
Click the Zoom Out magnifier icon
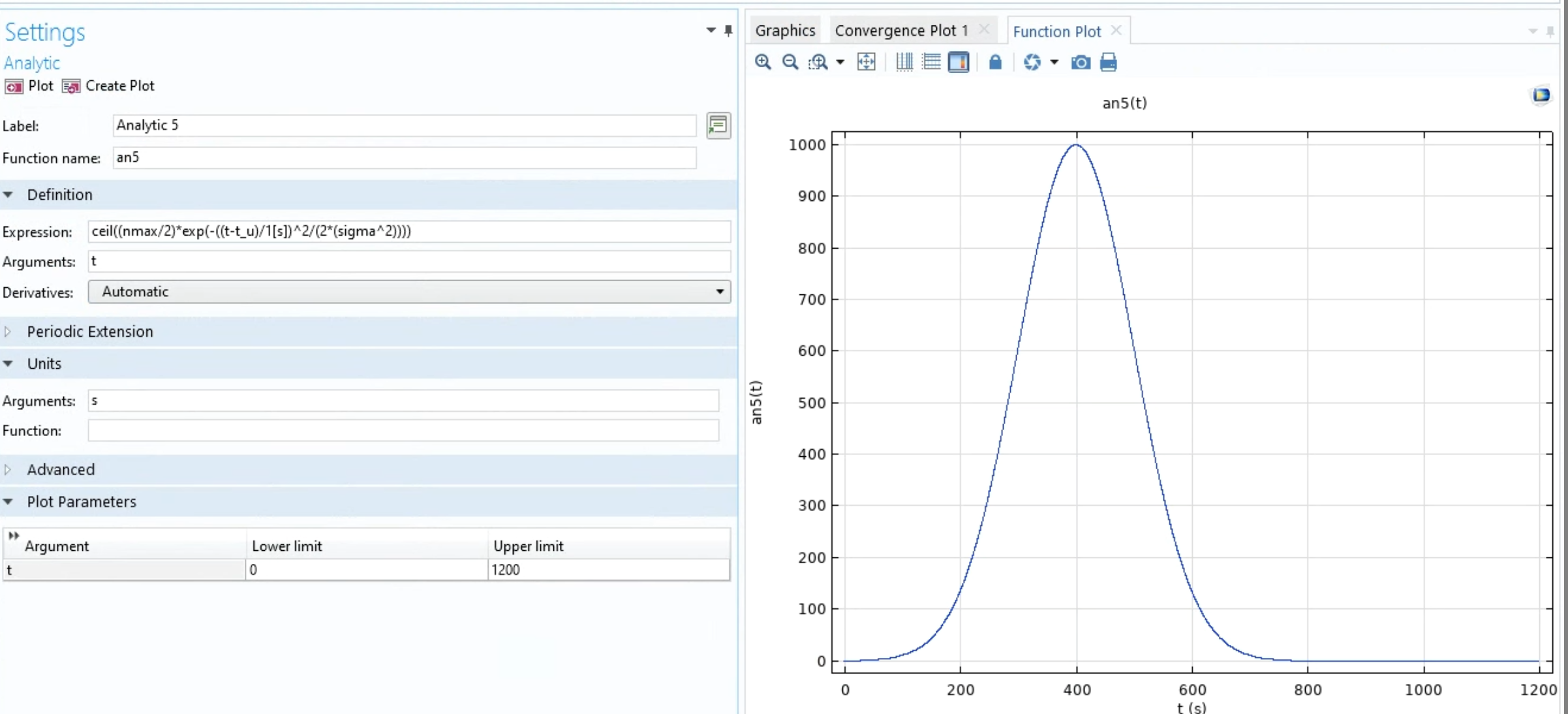point(790,62)
